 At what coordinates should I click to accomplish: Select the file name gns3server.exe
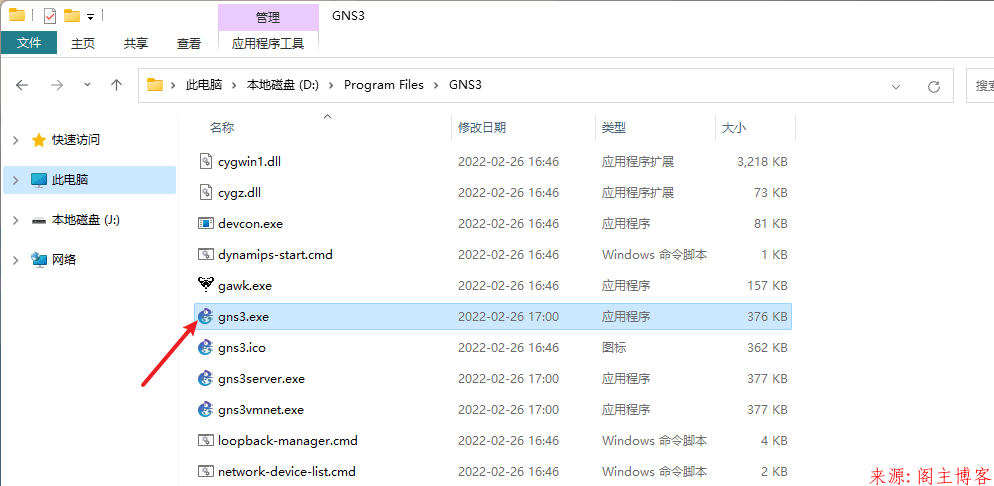tap(261, 379)
